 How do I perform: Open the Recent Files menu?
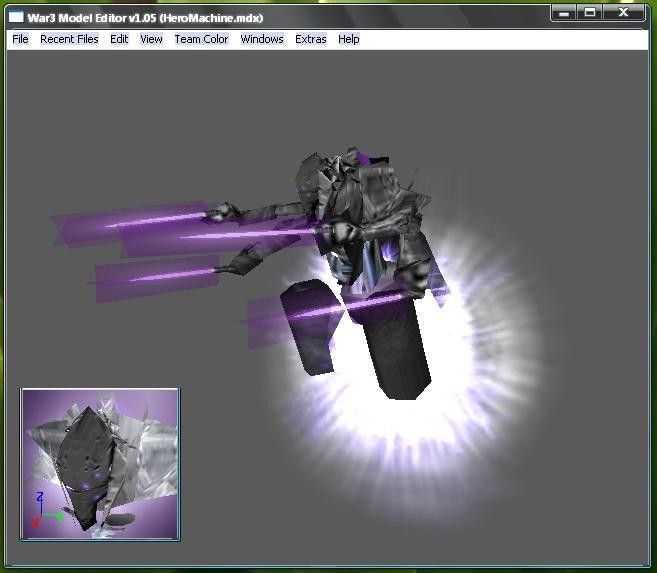[69, 39]
